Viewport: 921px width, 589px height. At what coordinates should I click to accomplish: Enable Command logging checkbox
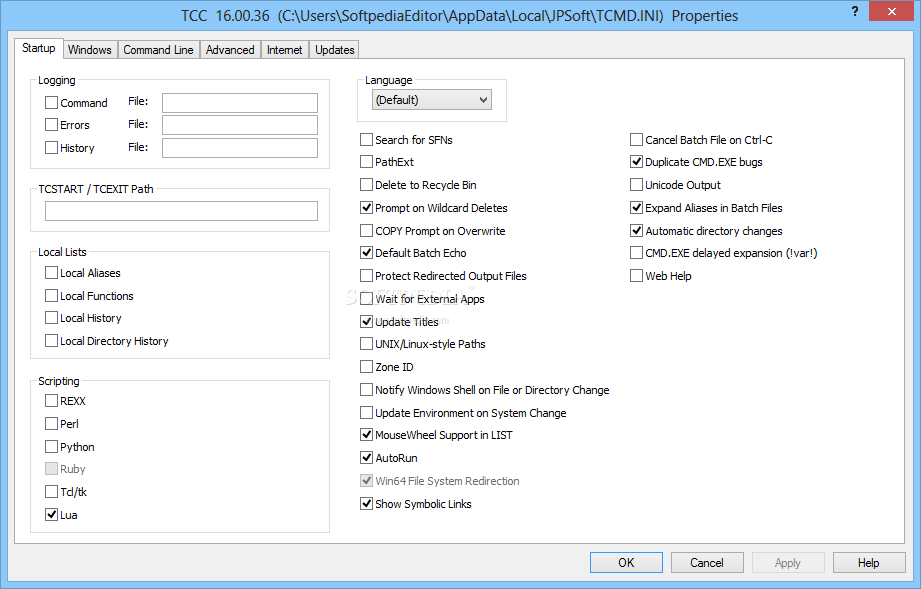pyautogui.click(x=52, y=103)
